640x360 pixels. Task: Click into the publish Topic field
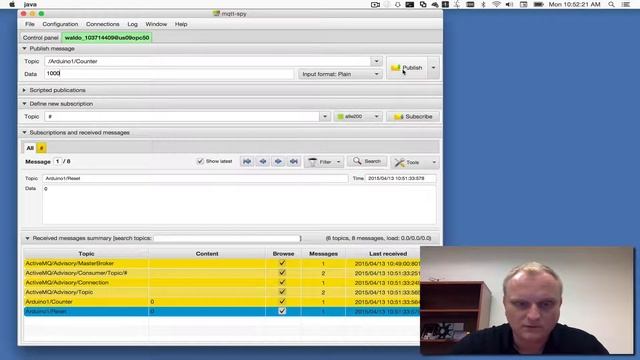tap(207, 61)
